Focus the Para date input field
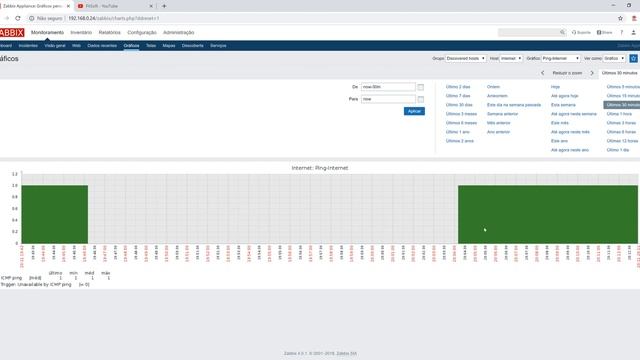The height and width of the screenshot is (360, 640). point(388,99)
